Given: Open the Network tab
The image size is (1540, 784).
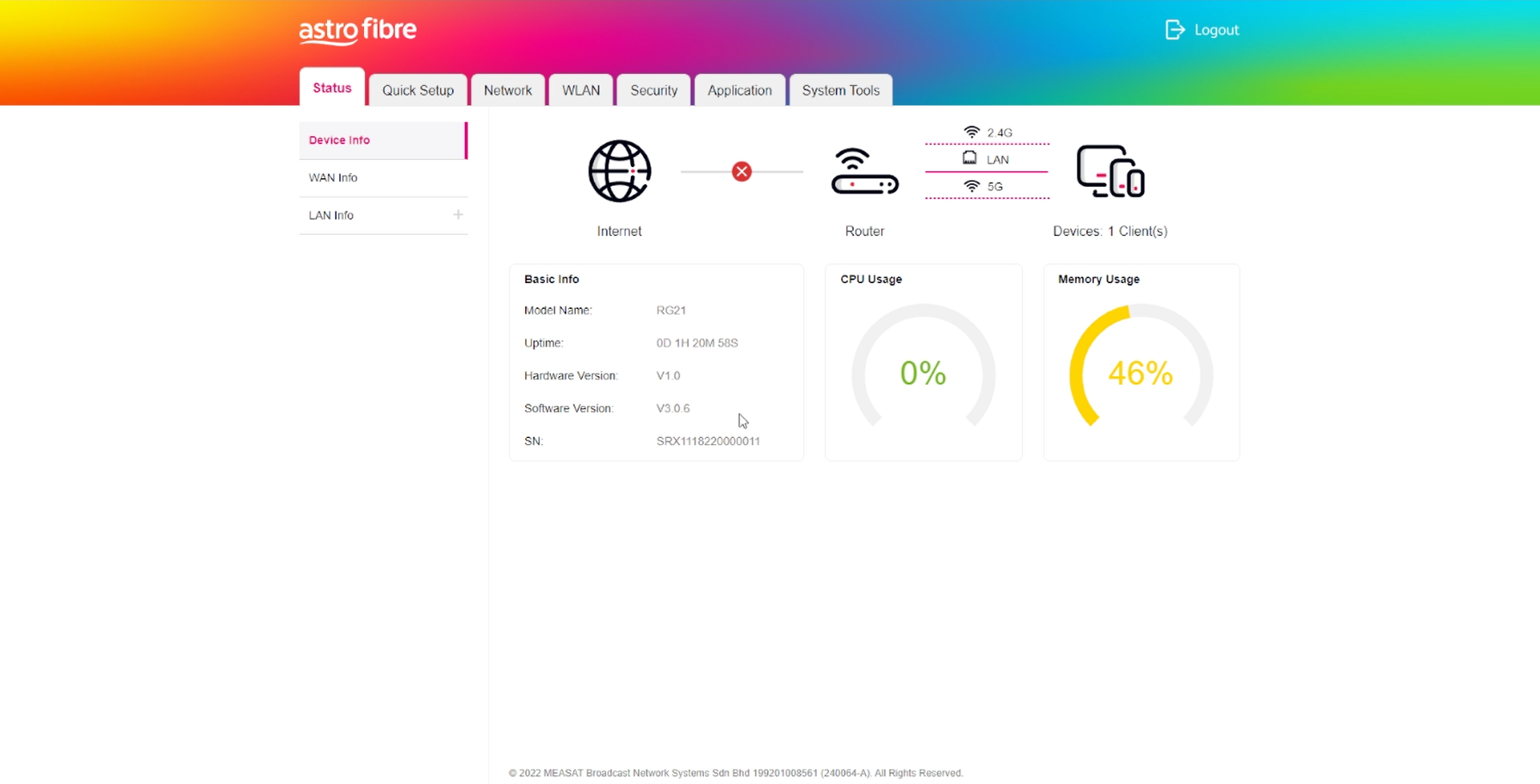Looking at the screenshot, I should [507, 90].
